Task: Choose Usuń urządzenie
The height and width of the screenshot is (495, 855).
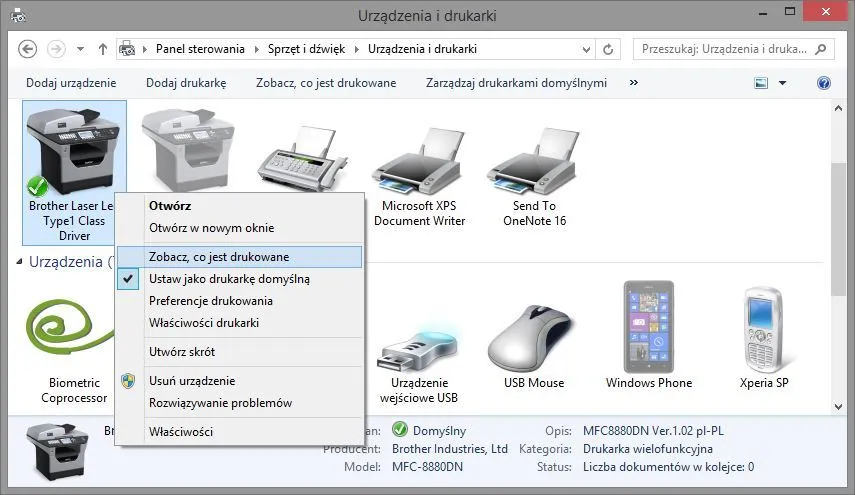Action: (240, 381)
